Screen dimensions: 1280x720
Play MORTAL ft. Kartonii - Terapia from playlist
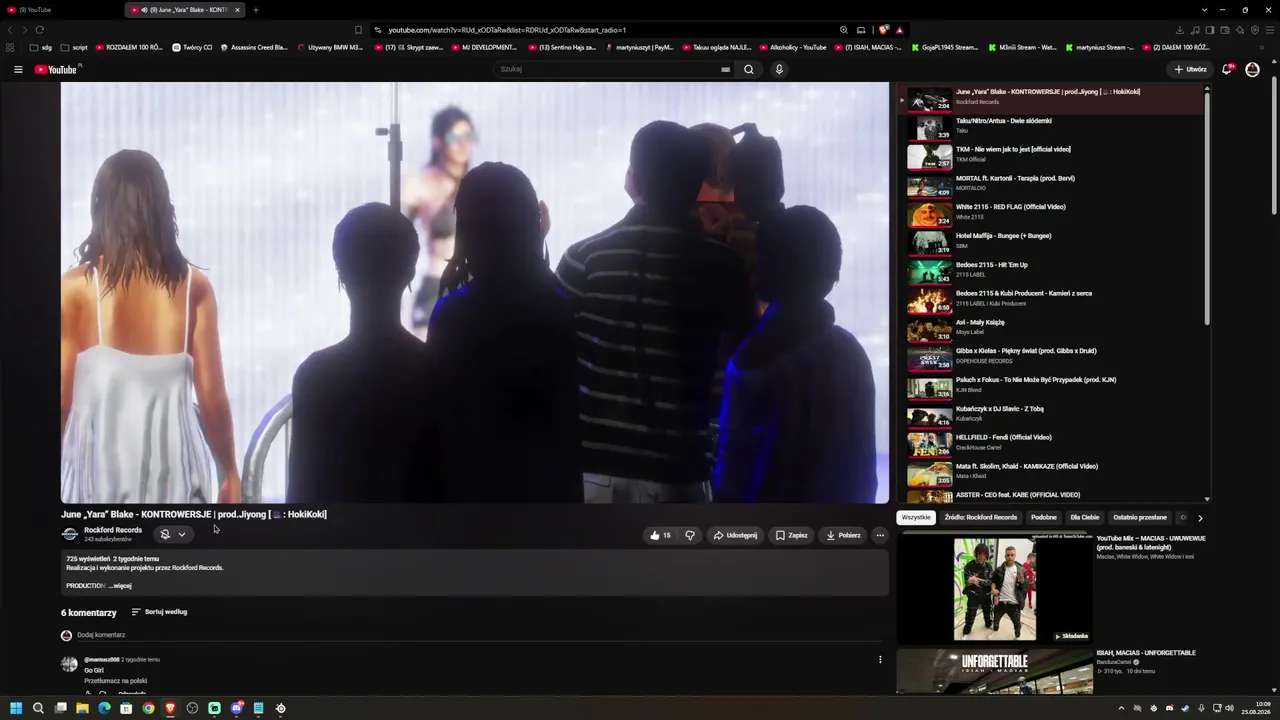point(1050,184)
